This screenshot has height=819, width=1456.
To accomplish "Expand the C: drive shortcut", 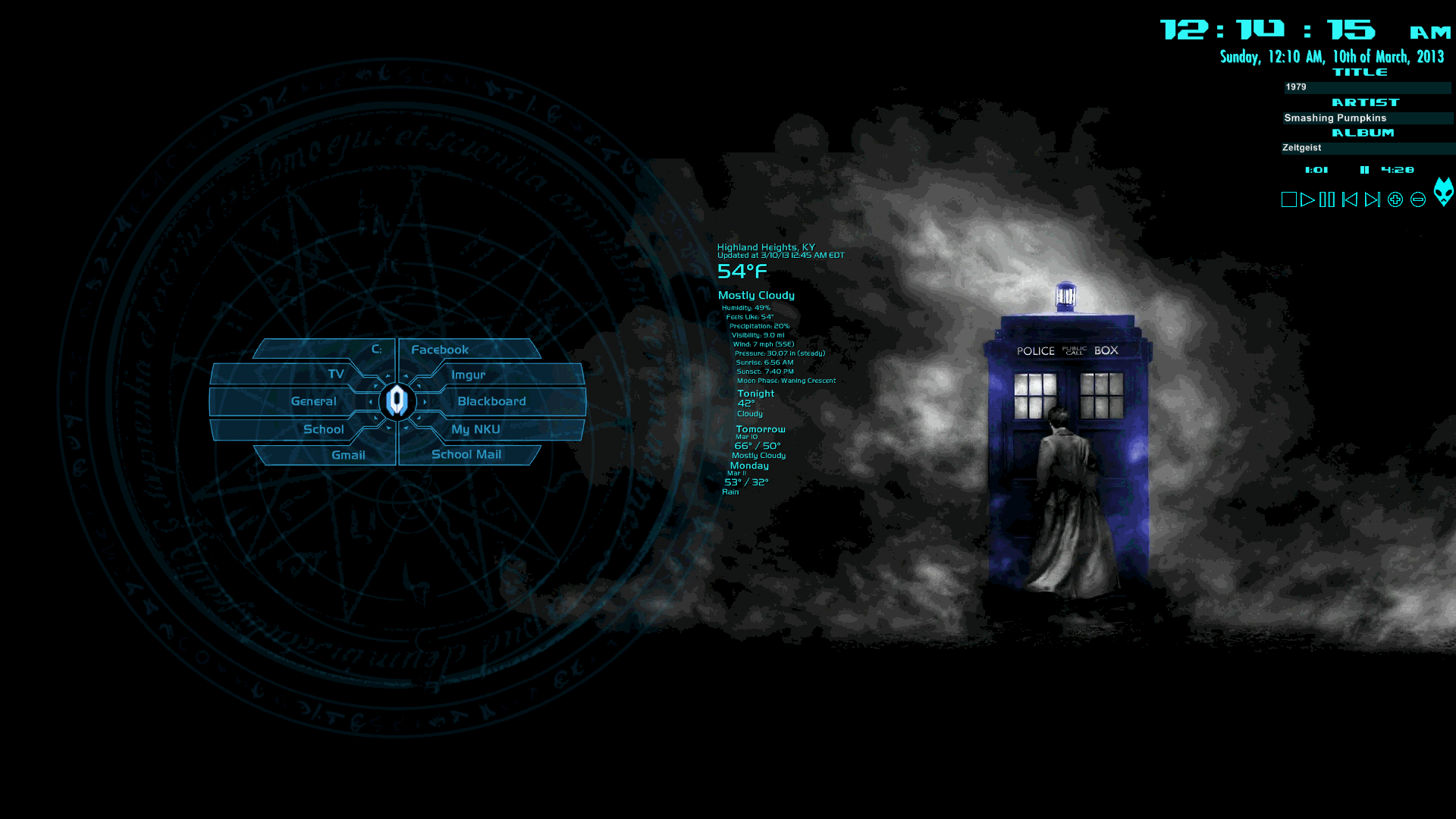I will [x=374, y=349].
